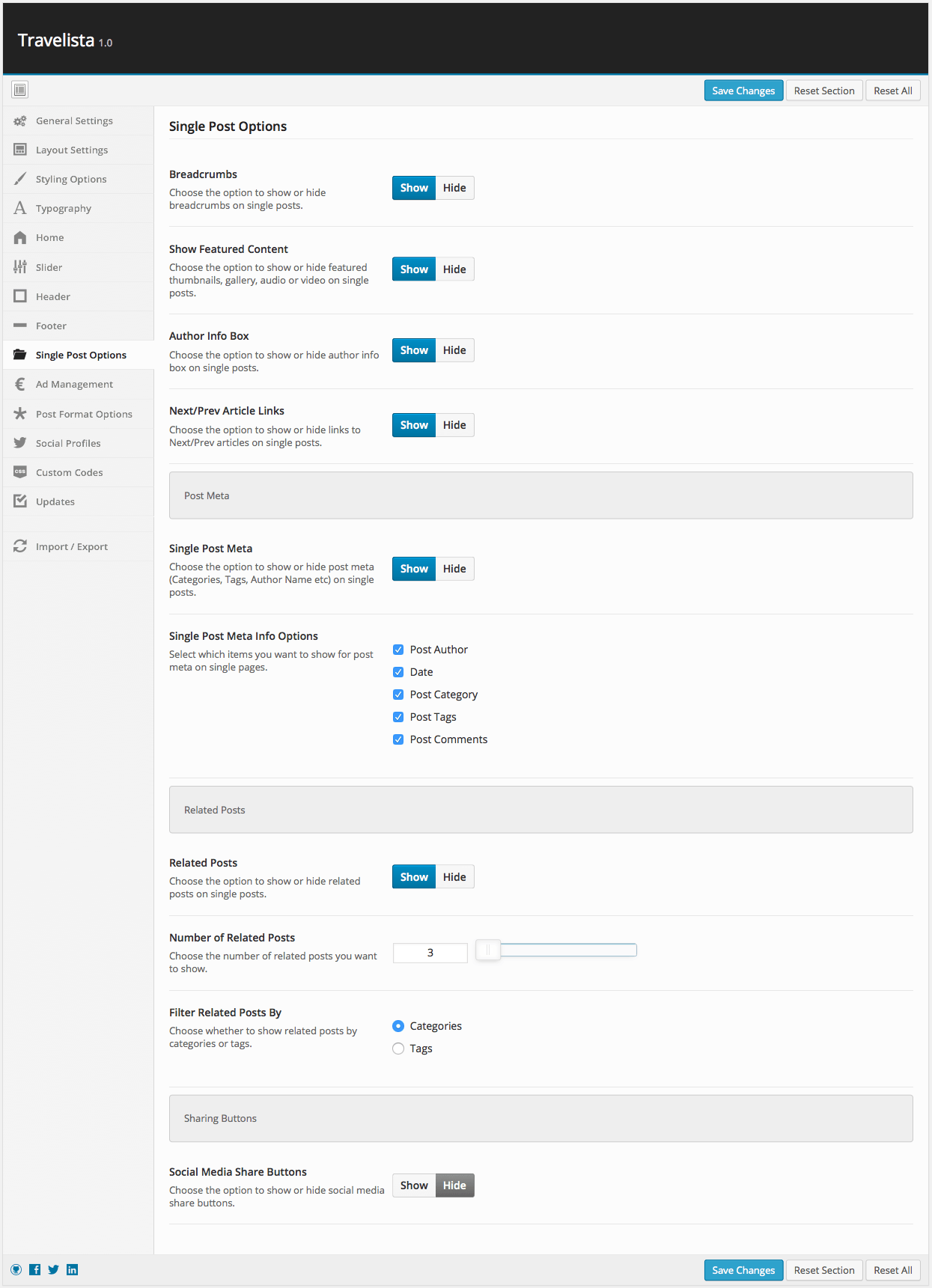Click the bottom Save Changes button

[743, 1270]
